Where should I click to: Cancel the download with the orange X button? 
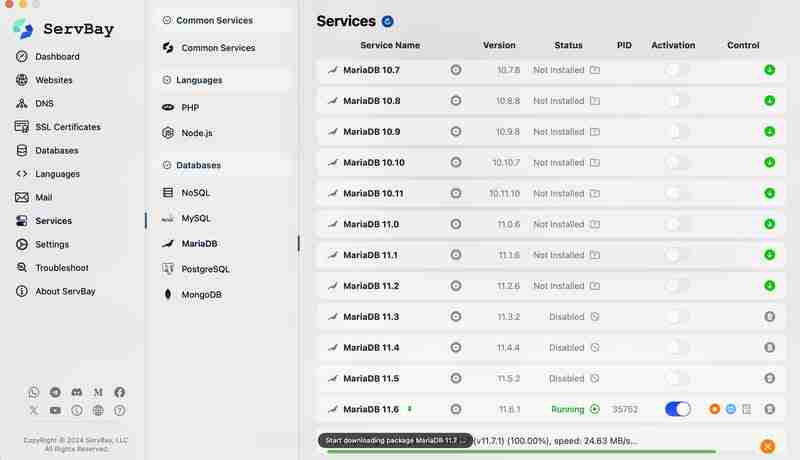(767, 446)
